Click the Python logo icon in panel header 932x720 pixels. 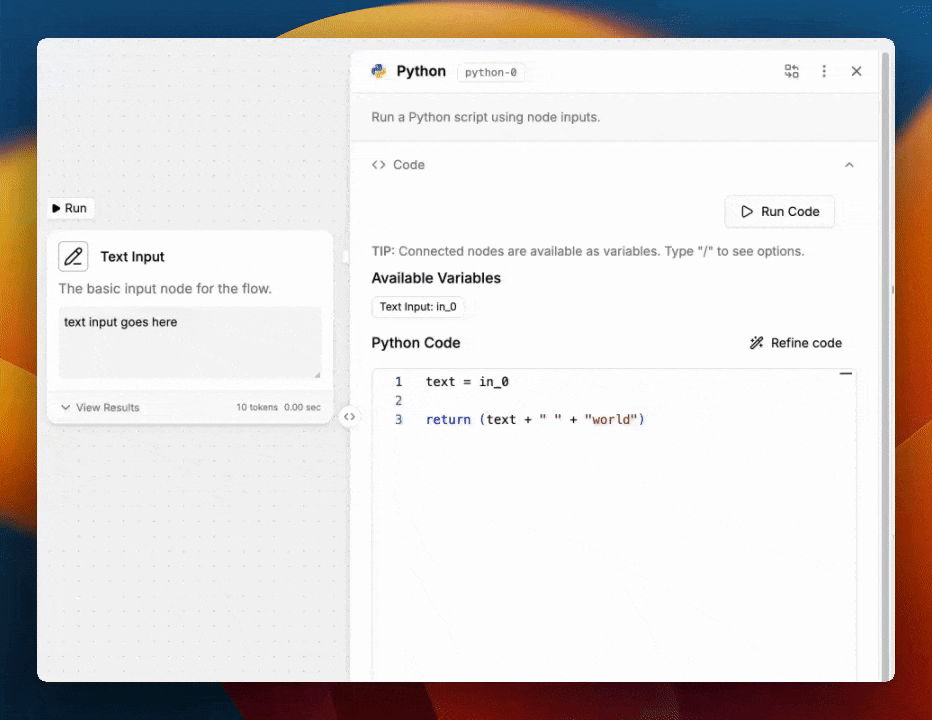coord(379,71)
